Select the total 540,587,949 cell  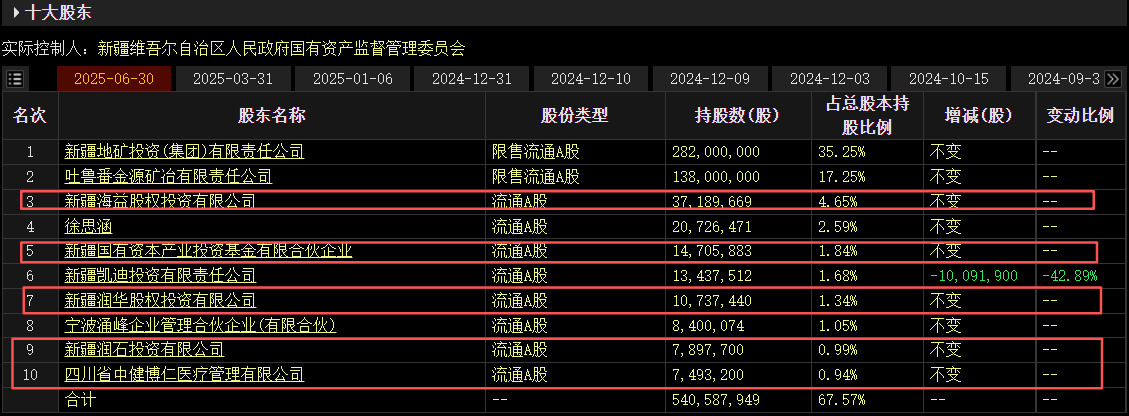click(x=715, y=399)
